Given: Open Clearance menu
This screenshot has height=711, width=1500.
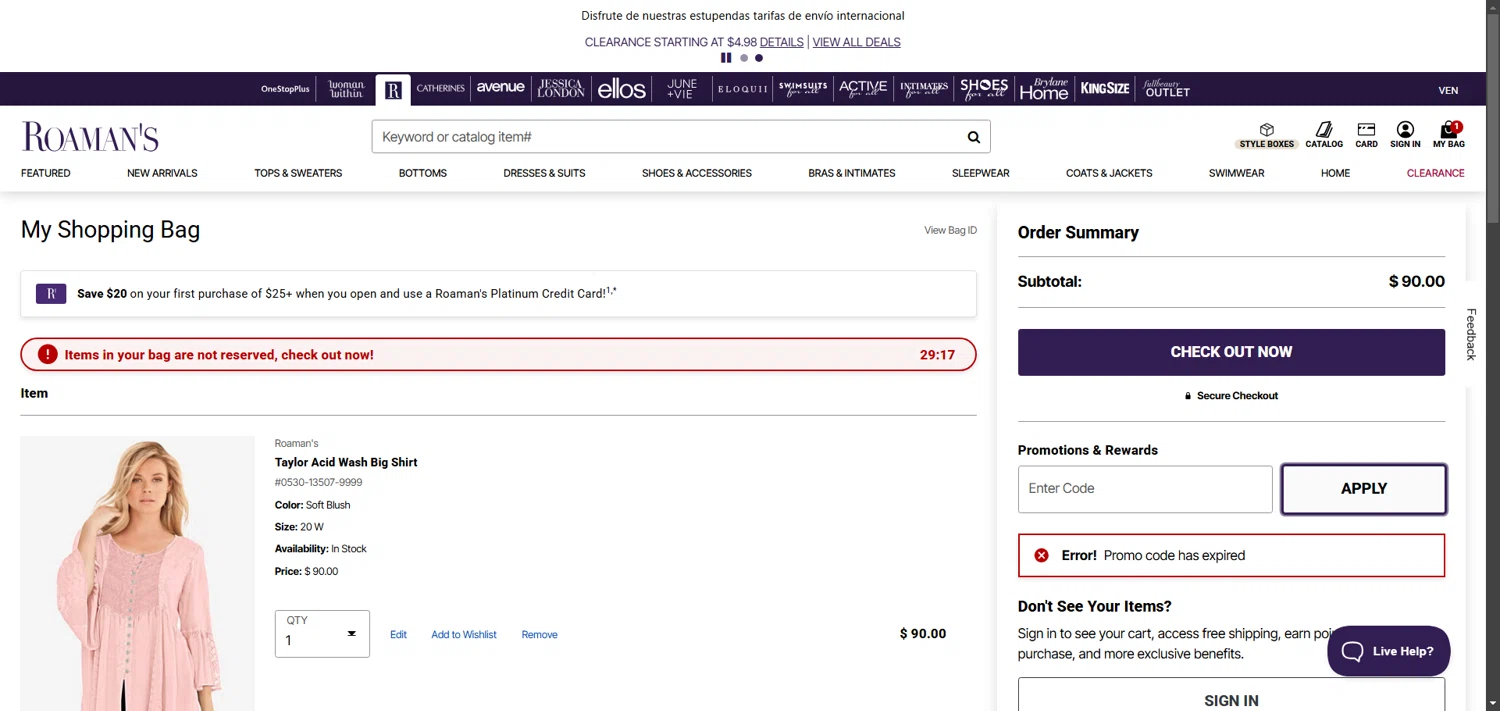Looking at the screenshot, I should pos(1435,173).
